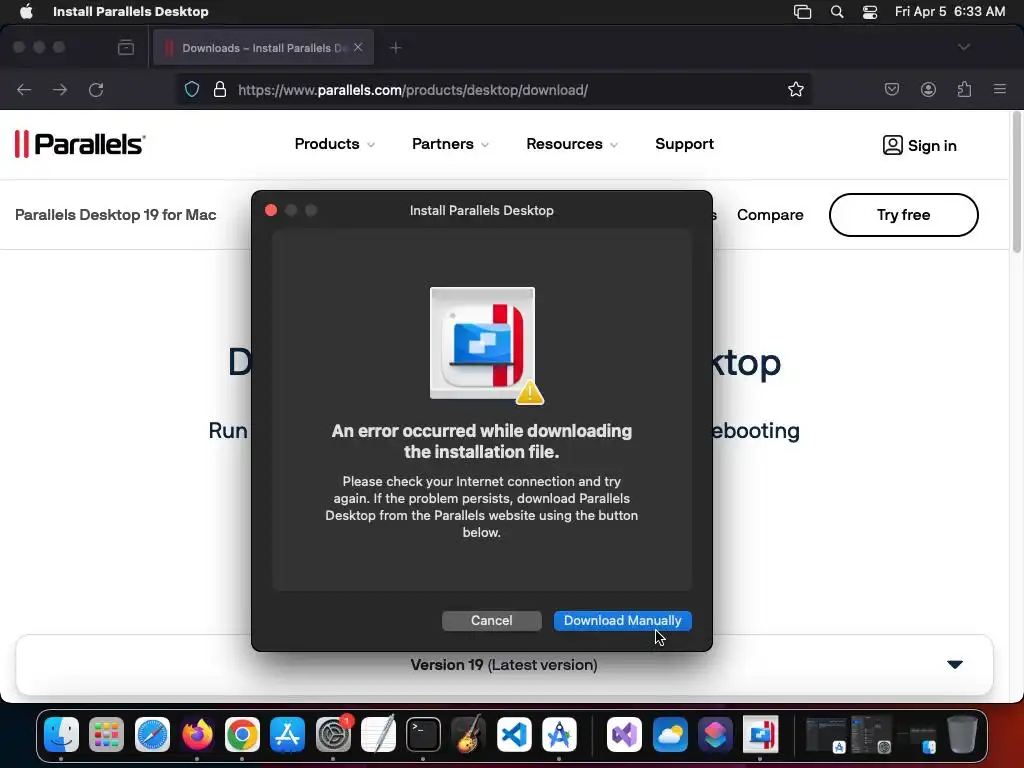The height and width of the screenshot is (768, 1024).
Task: Click Sign in on Parallels site
Action: (x=920, y=145)
